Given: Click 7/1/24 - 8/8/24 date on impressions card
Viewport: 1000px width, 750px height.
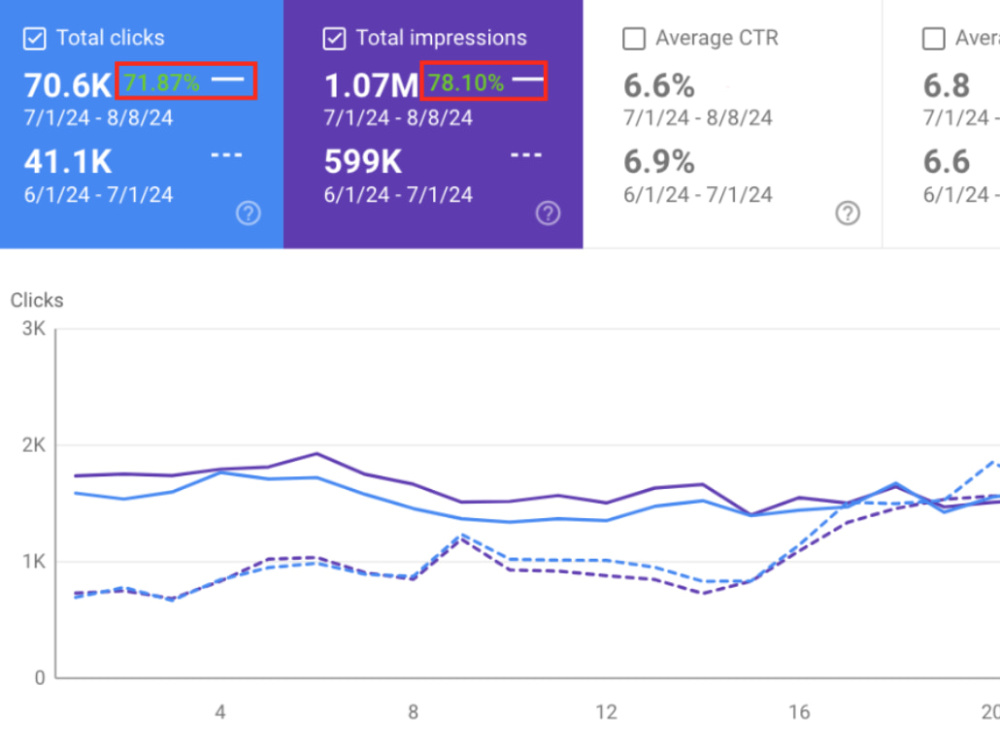Looking at the screenshot, I should point(398,118).
